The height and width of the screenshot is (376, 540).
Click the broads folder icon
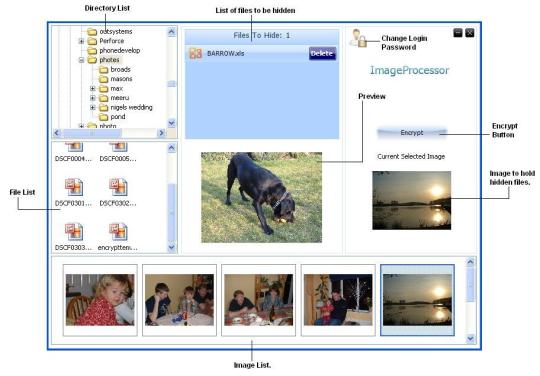point(103,70)
